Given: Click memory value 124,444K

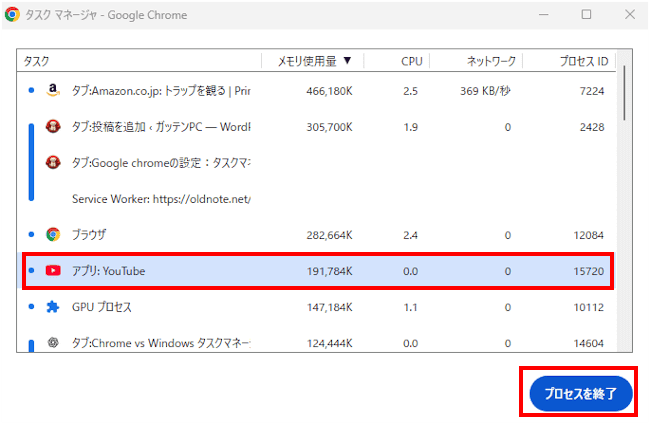Looking at the screenshot, I should tap(329, 343).
